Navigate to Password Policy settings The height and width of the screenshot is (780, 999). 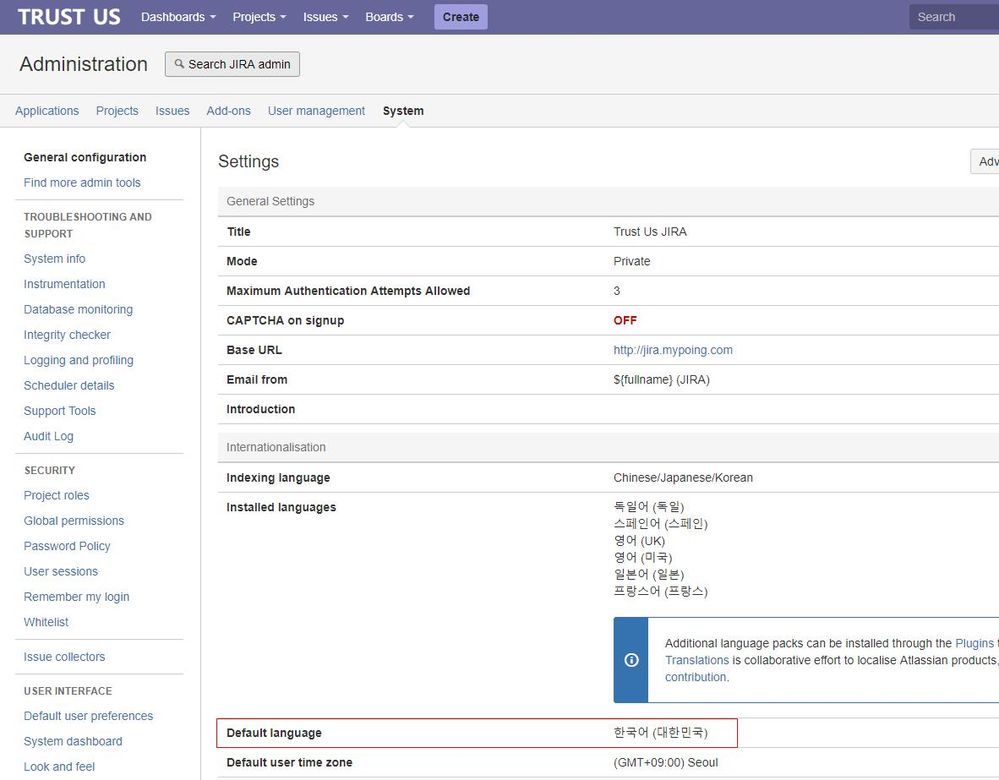67,546
